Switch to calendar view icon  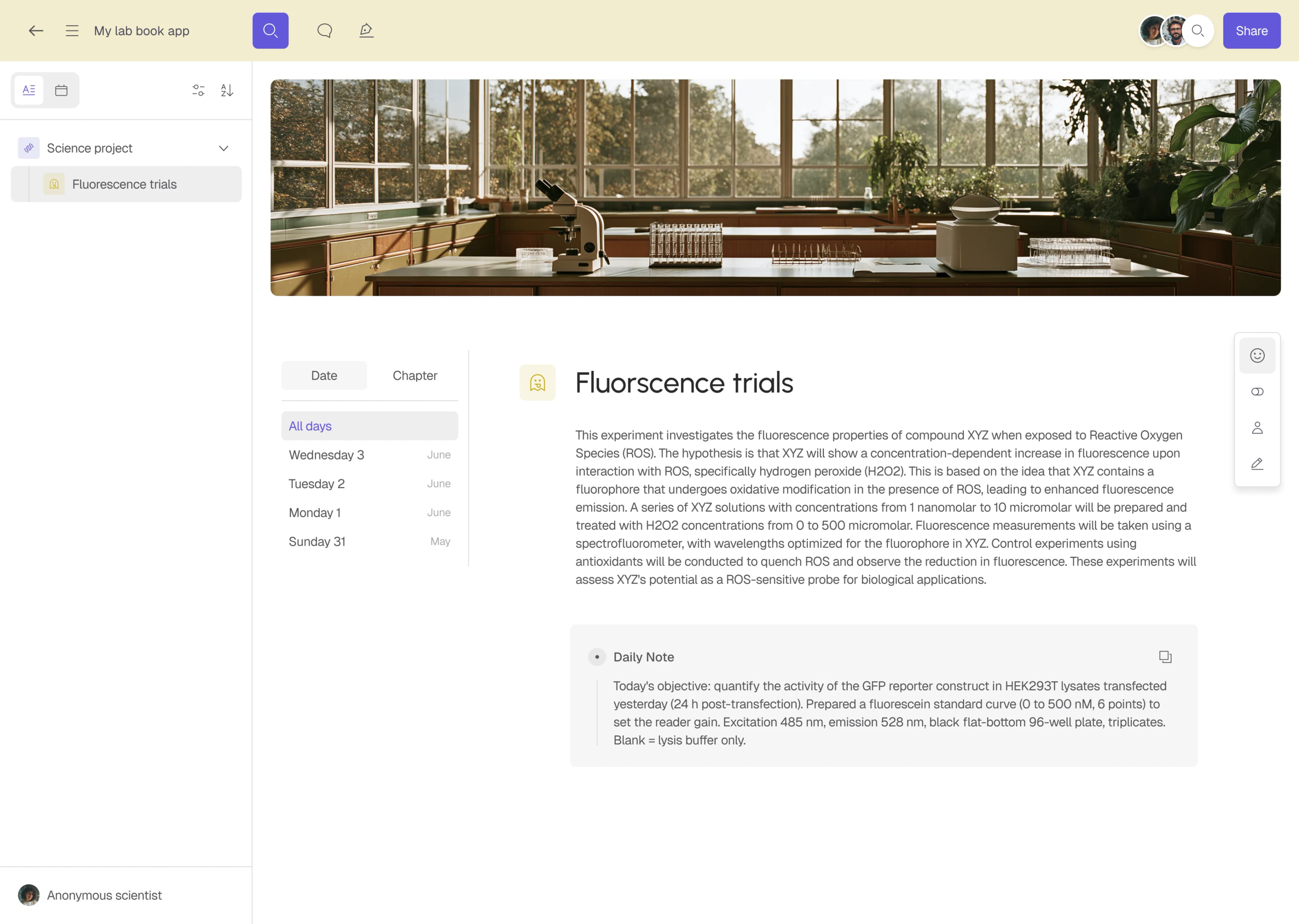tap(62, 90)
